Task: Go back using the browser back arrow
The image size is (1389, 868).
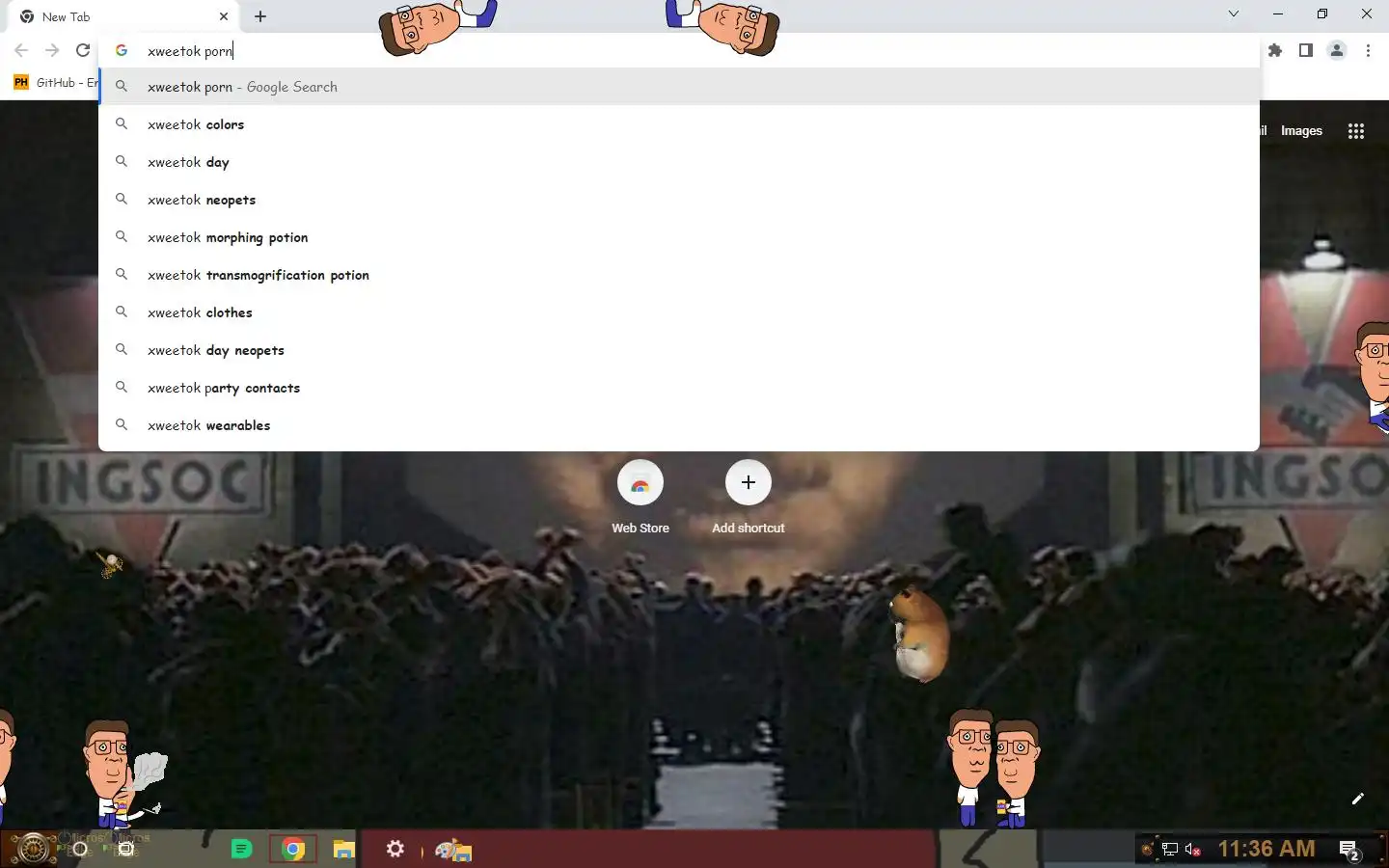Action: pyautogui.click(x=21, y=50)
